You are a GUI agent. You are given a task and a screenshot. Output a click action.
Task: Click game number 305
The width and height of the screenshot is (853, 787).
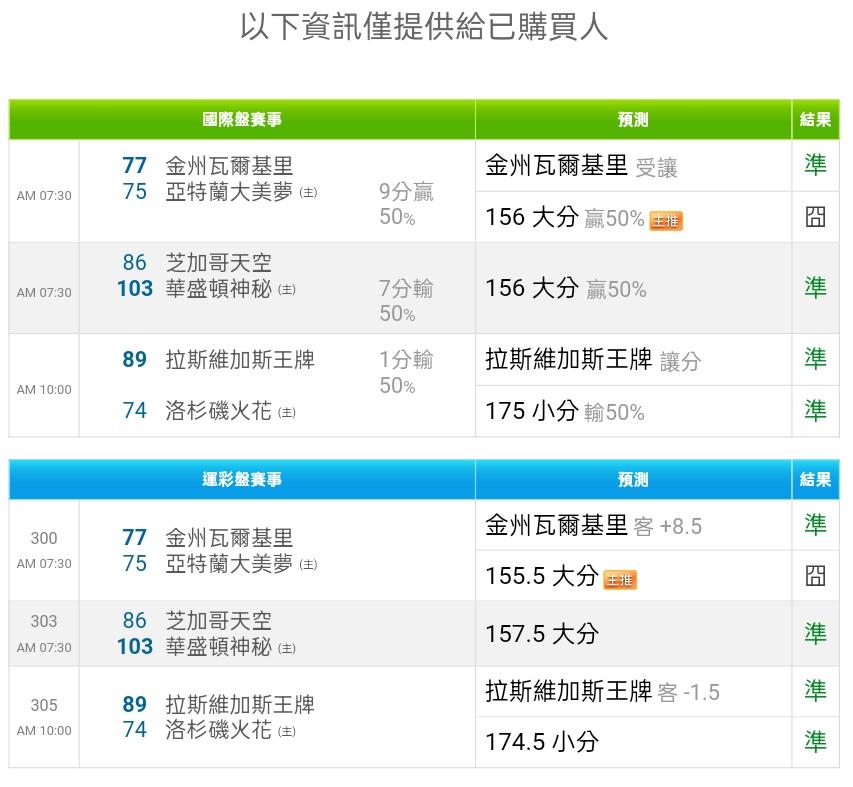pyautogui.click(x=44, y=705)
